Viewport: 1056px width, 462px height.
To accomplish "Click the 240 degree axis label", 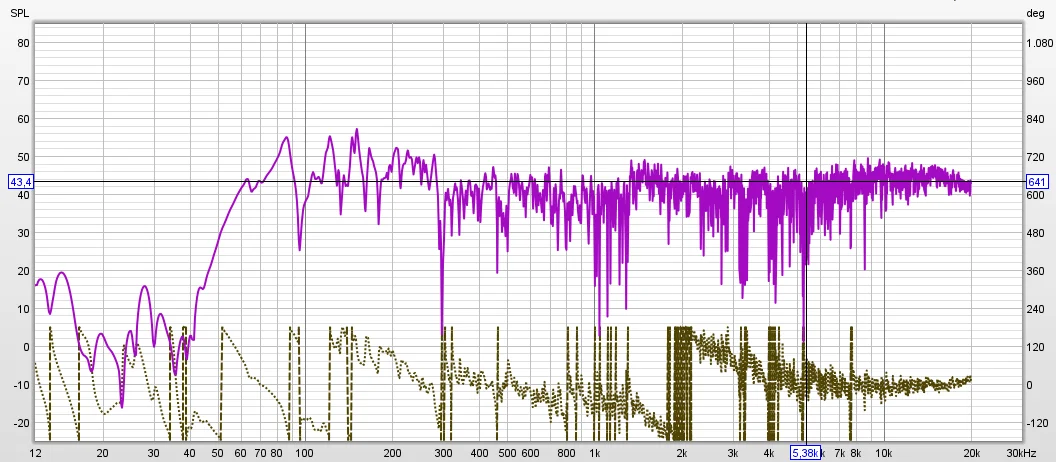I will (1034, 309).
